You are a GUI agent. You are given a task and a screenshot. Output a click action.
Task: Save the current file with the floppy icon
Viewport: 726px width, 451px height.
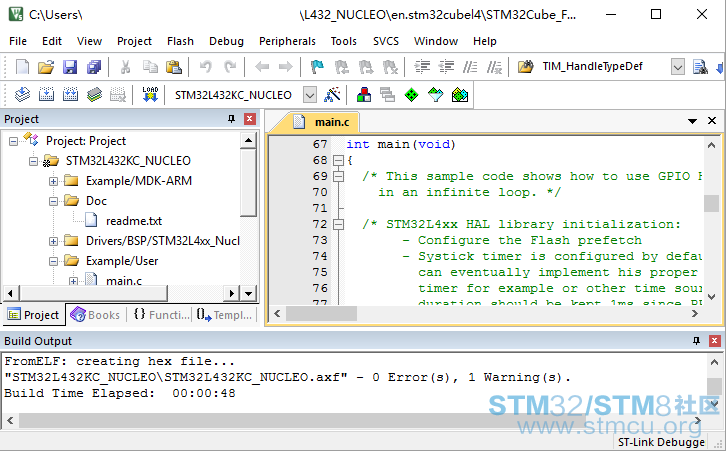70,67
